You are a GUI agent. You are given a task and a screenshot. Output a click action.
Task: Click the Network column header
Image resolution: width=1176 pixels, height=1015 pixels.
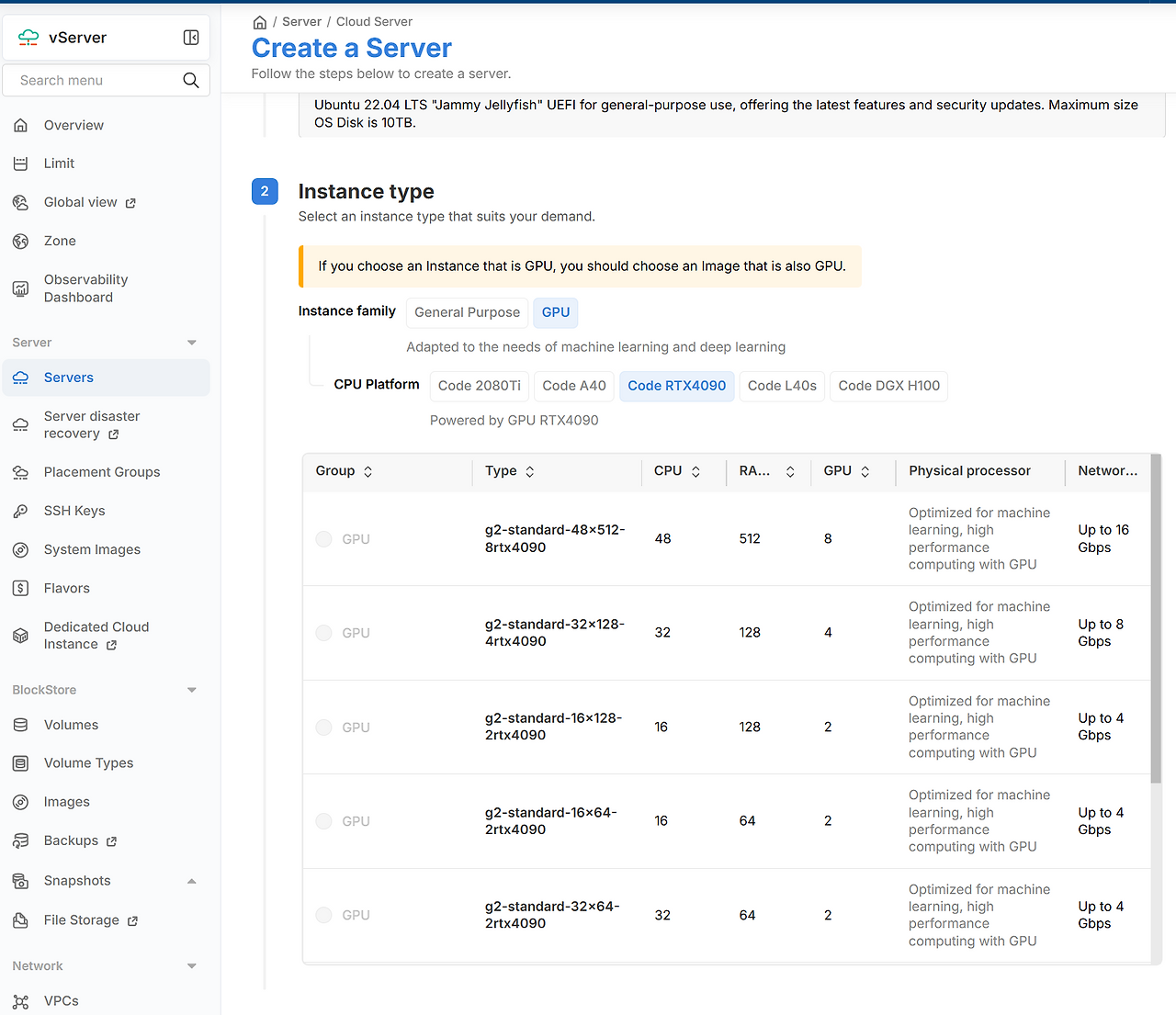[1108, 471]
